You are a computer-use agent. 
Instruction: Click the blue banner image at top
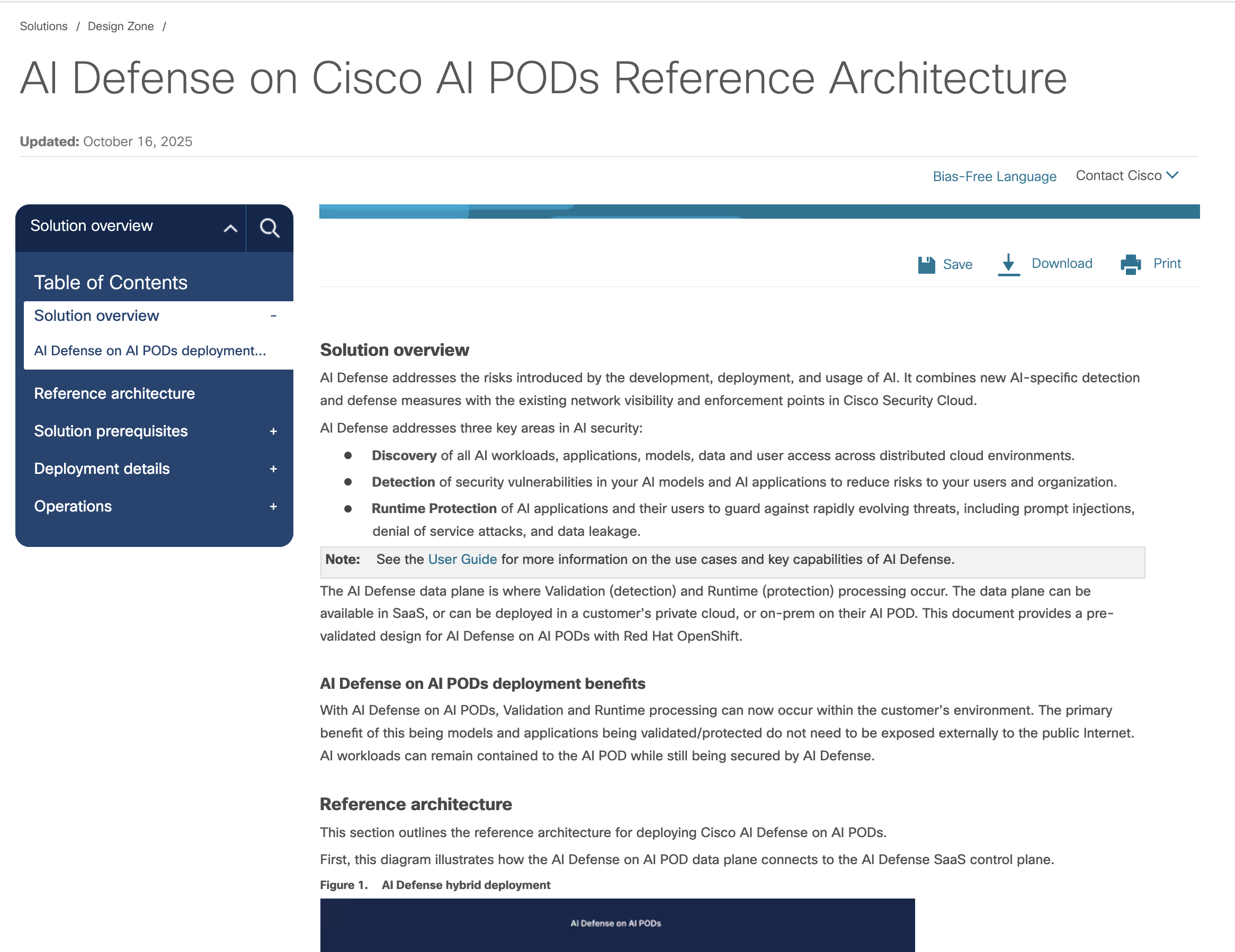759,211
